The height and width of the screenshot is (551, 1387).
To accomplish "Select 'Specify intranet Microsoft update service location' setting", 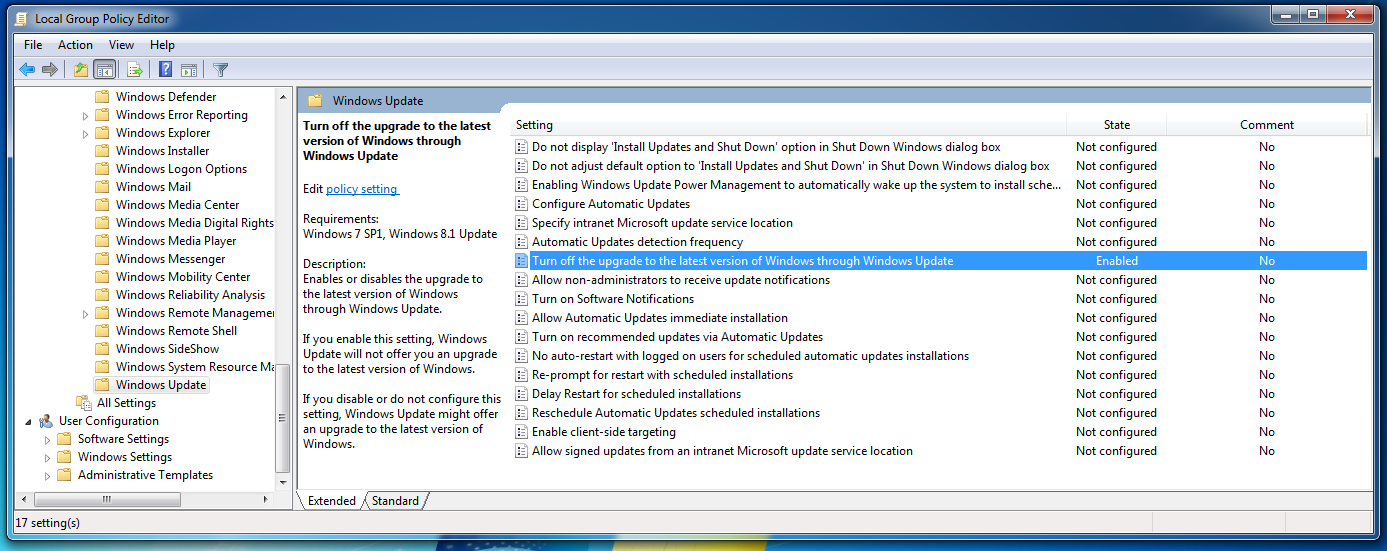I will click(x=662, y=223).
